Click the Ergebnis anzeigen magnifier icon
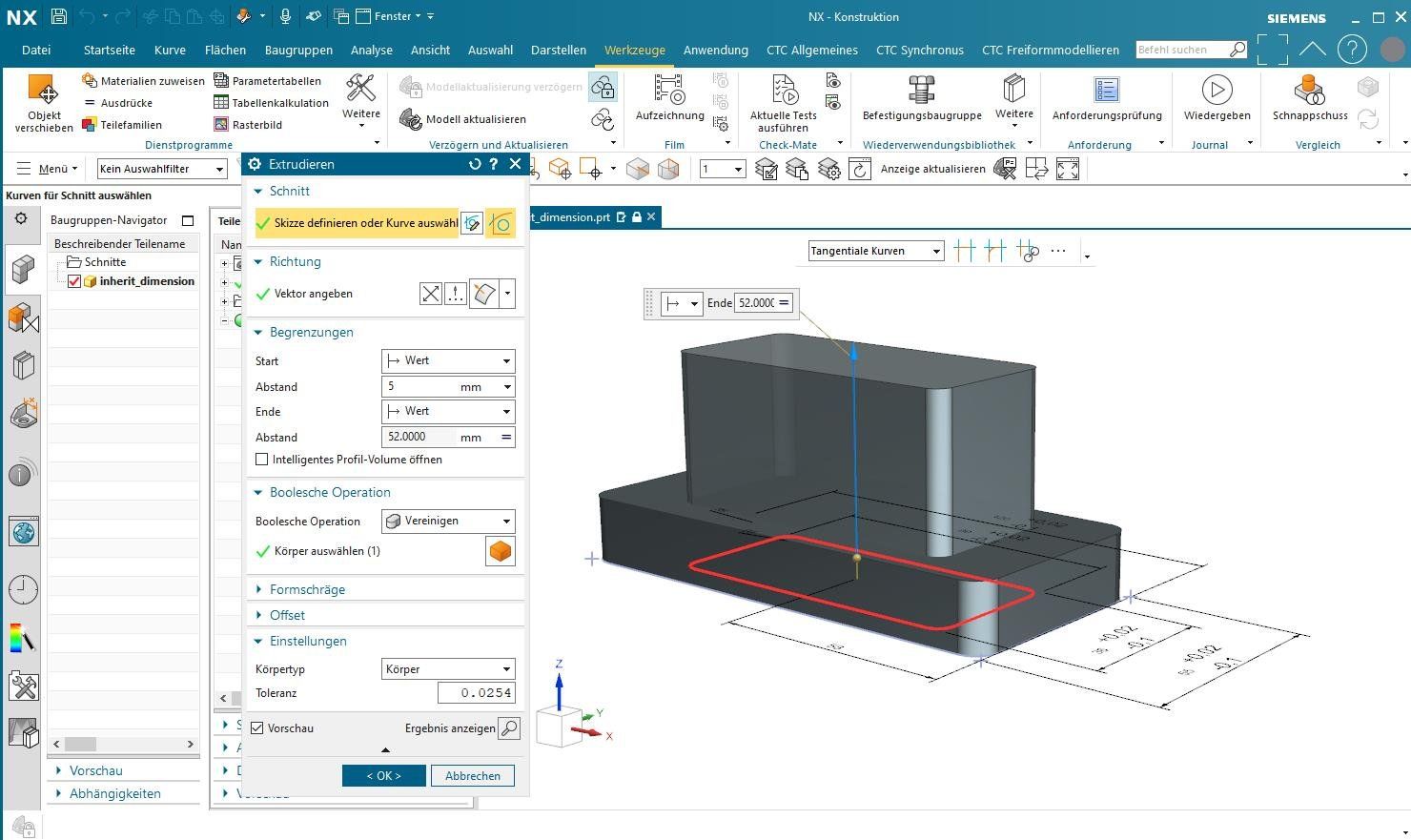 (510, 728)
